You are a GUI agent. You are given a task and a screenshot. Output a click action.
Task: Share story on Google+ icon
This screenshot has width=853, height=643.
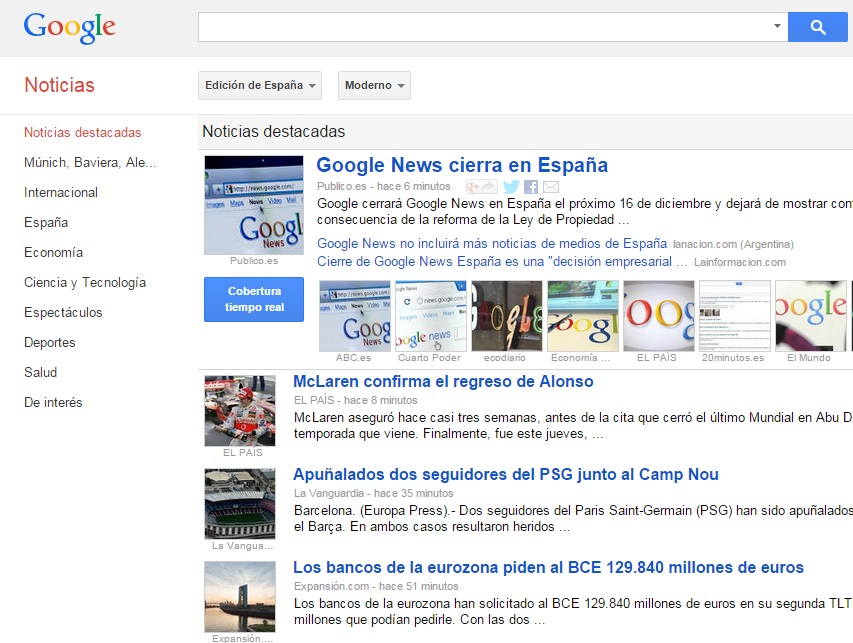[481, 187]
